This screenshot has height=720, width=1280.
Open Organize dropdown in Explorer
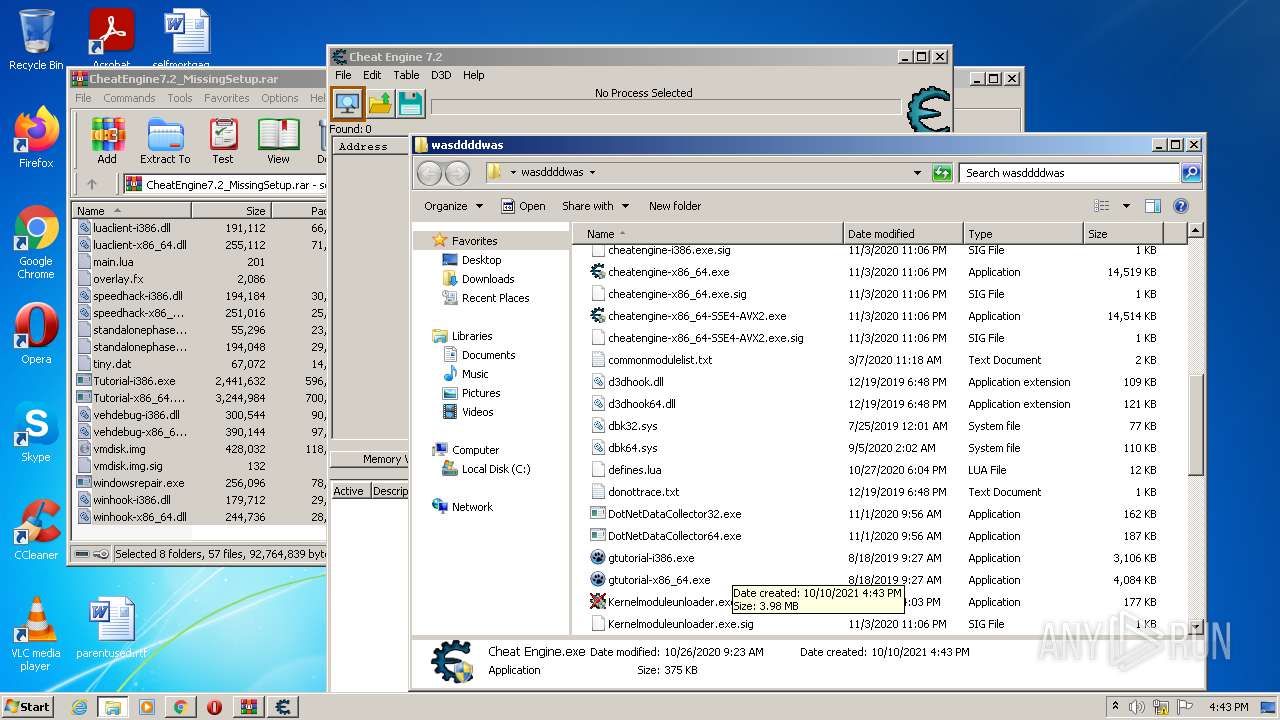coord(453,206)
